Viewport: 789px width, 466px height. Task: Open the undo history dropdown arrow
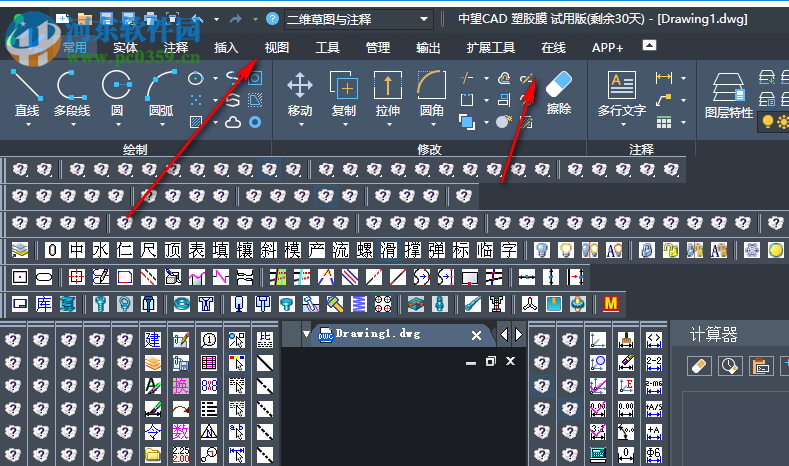pos(216,20)
